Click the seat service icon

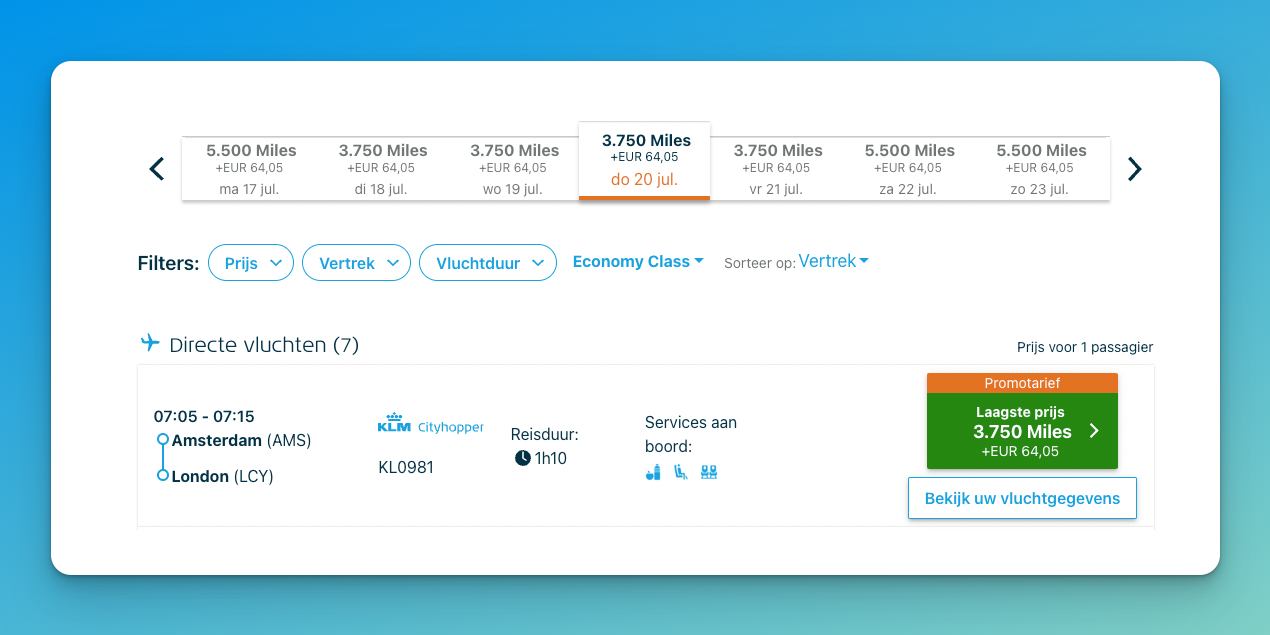click(x=681, y=472)
